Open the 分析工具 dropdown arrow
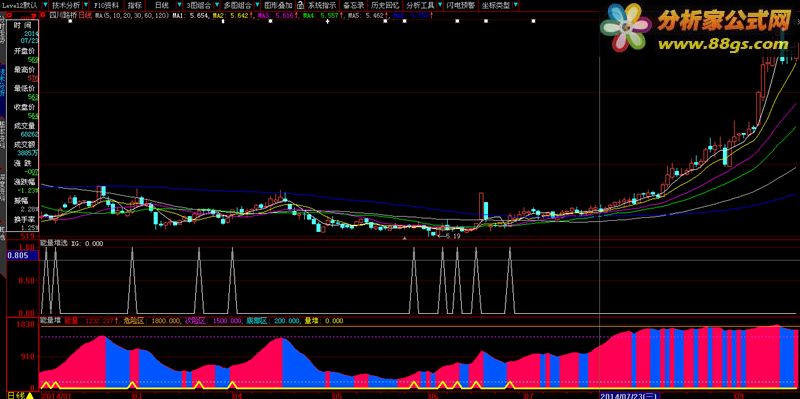The image size is (800, 399). [x=440, y=5]
